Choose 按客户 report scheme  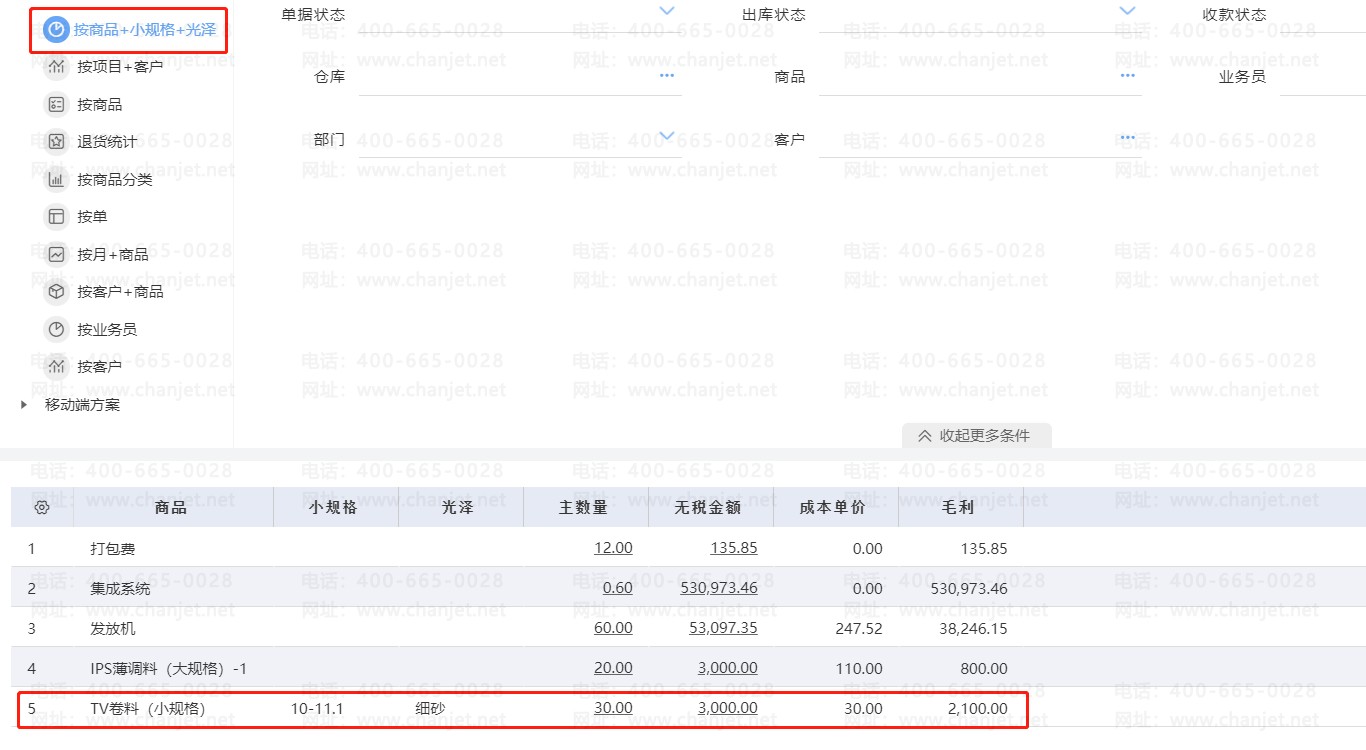click(99, 366)
